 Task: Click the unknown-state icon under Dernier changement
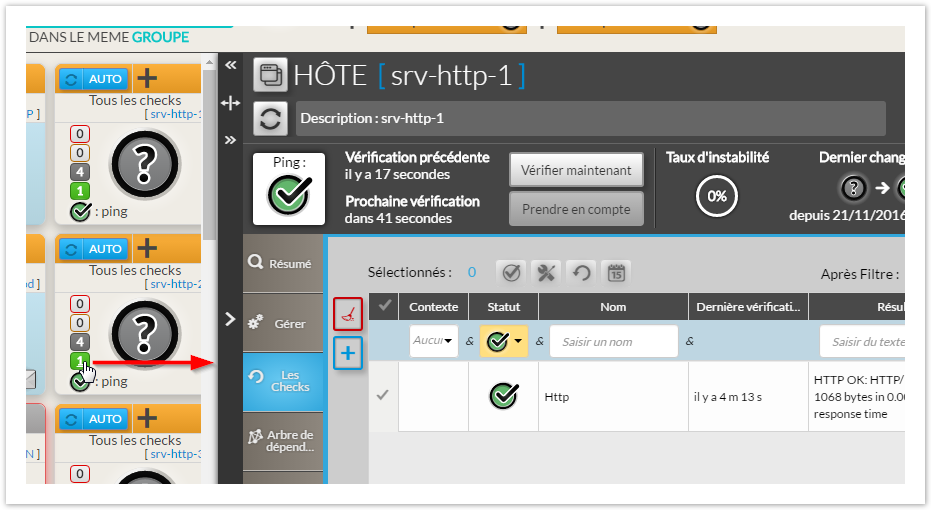click(x=854, y=188)
